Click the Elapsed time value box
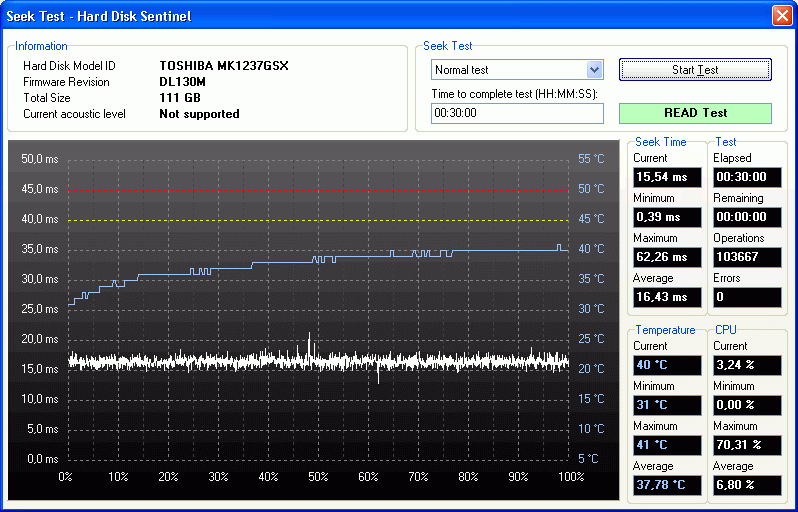The width and height of the screenshot is (798, 512). point(747,177)
